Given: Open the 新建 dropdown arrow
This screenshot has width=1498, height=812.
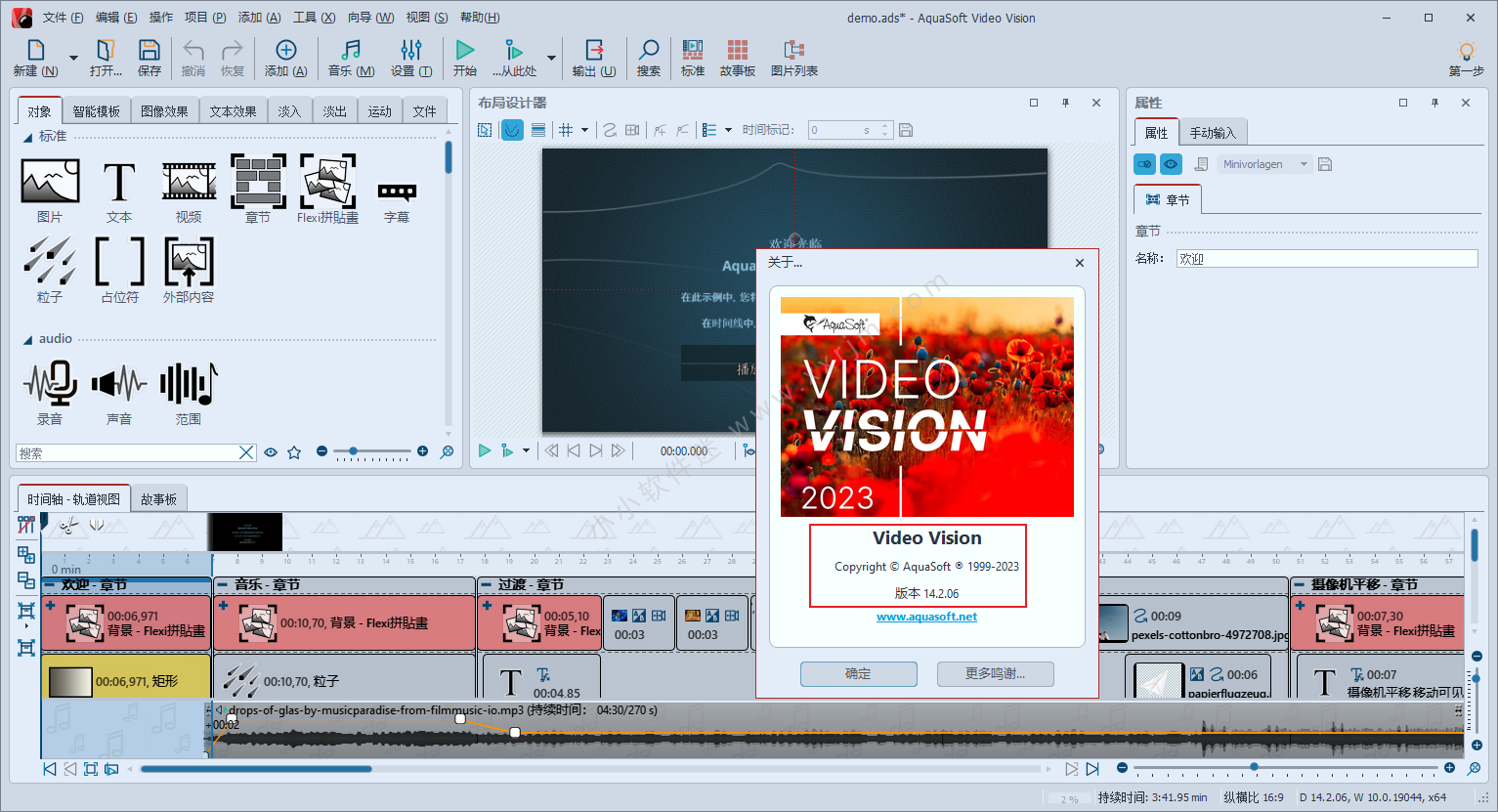Looking at the screenshot, I should [73, 58].
